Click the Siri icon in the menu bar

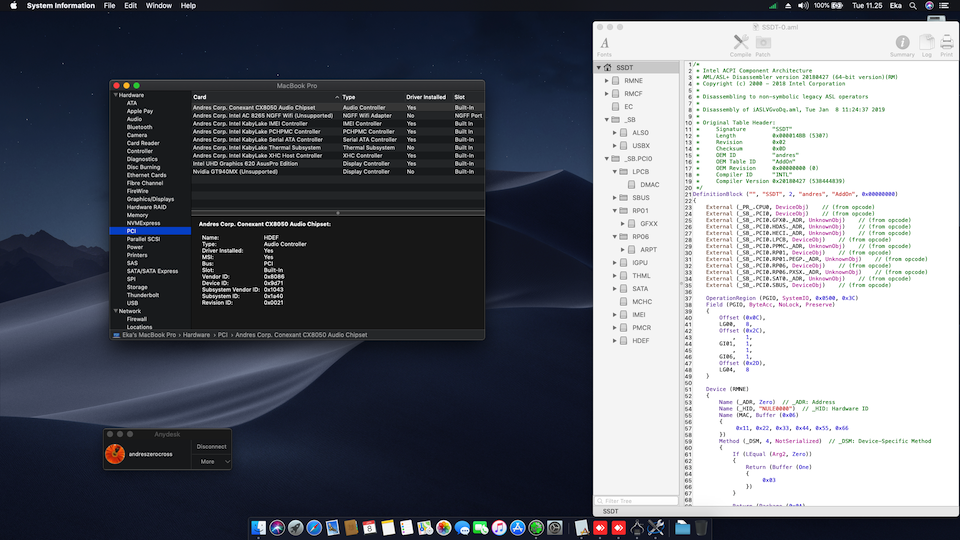tap(929, 6)
